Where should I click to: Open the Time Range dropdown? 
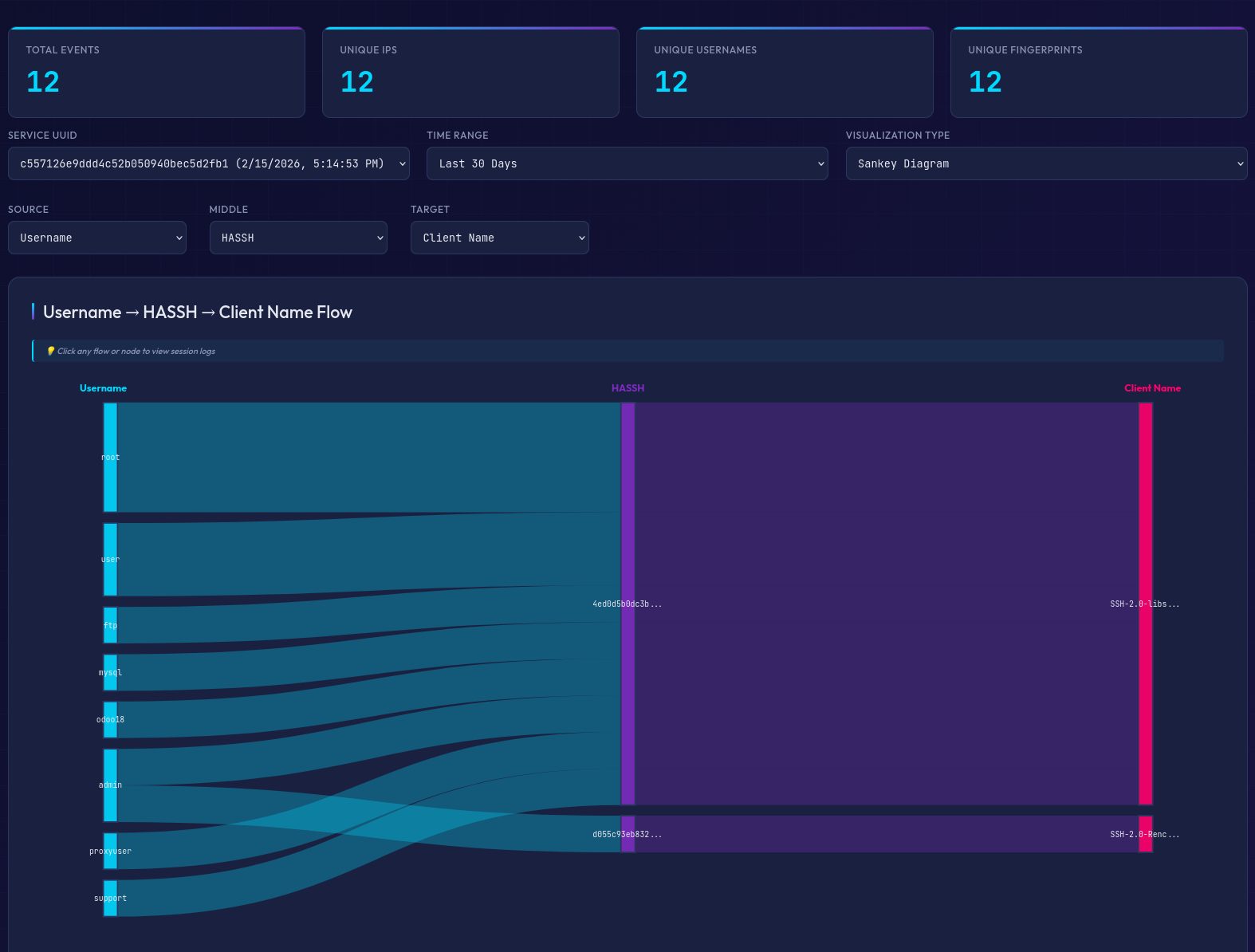click(x=627, y=163)
